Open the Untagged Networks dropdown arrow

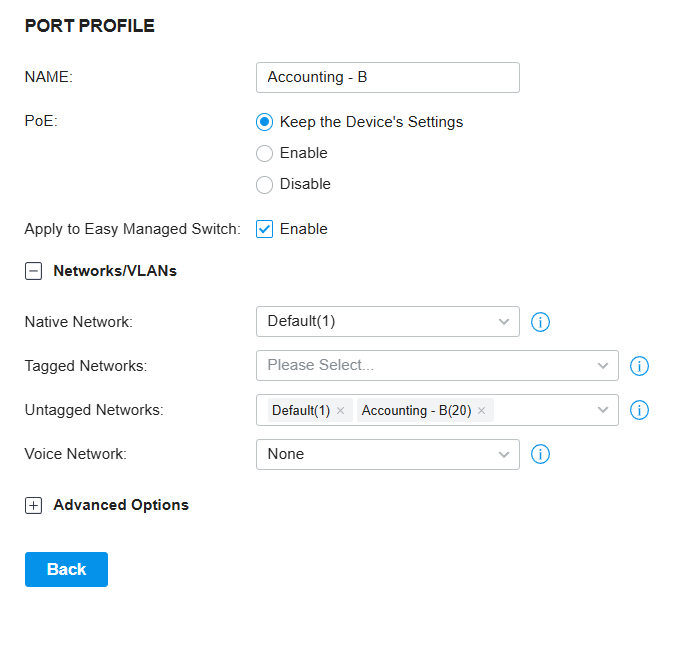click(x=603, y=410)
